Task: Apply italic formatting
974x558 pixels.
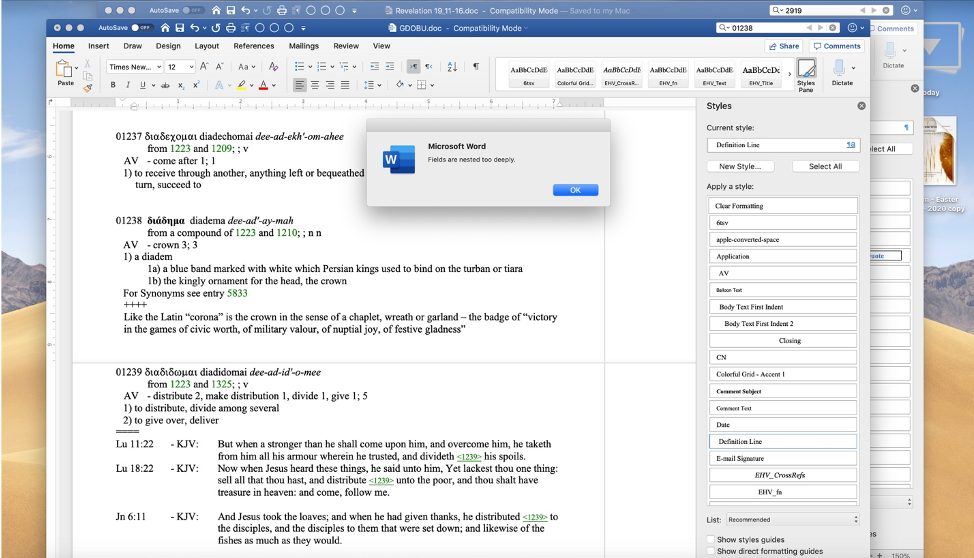Action: [x=128, y=85]
